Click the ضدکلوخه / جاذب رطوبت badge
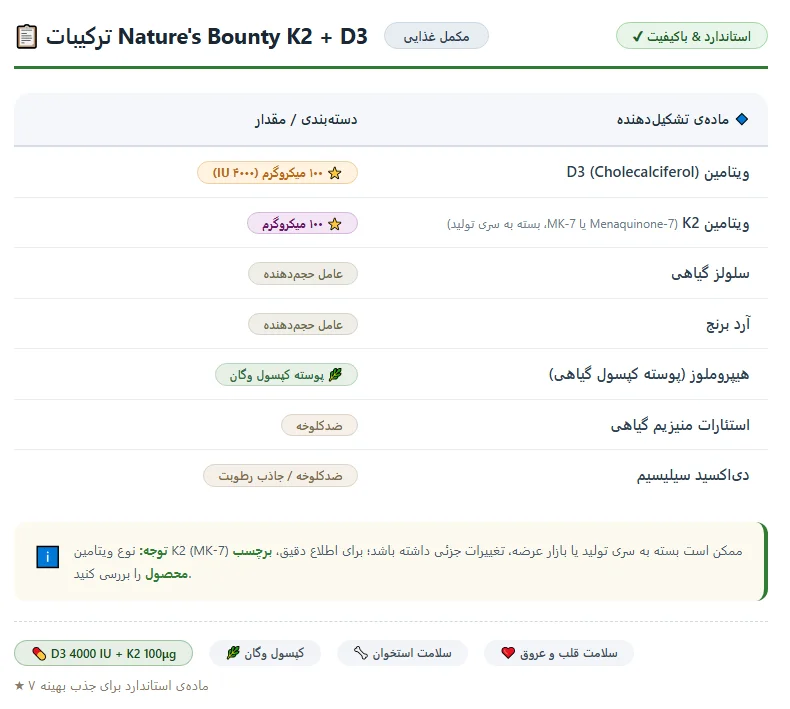This screenshot has width=790, height=709. 280,476
